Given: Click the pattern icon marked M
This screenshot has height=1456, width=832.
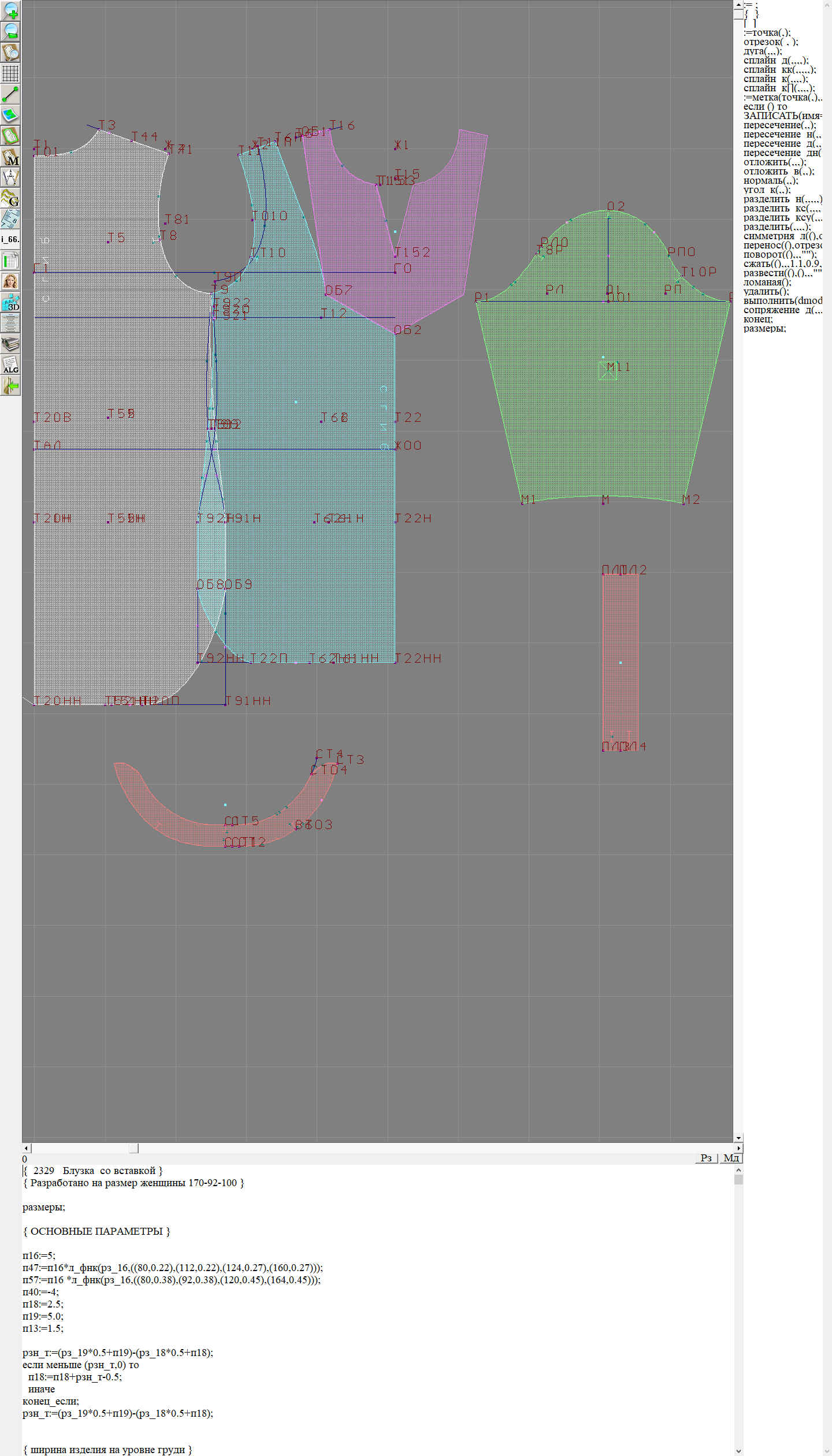Looking at the screenshot, I should click(x=10, y=157).
